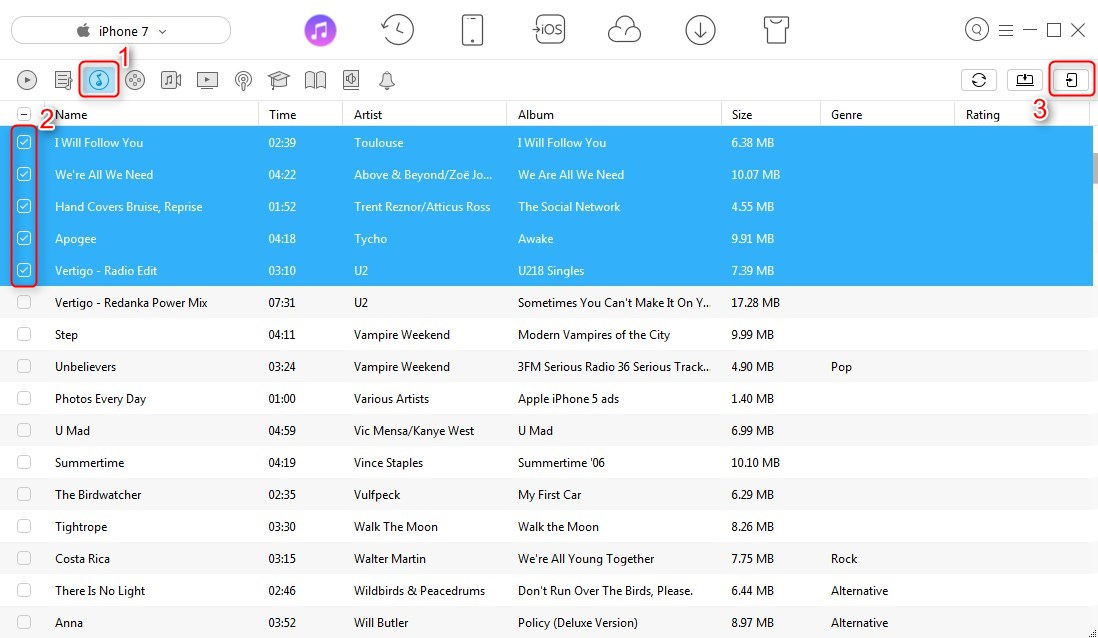Select the Music note category icon
Screen dimensions: 1098x638
point(99,80)
